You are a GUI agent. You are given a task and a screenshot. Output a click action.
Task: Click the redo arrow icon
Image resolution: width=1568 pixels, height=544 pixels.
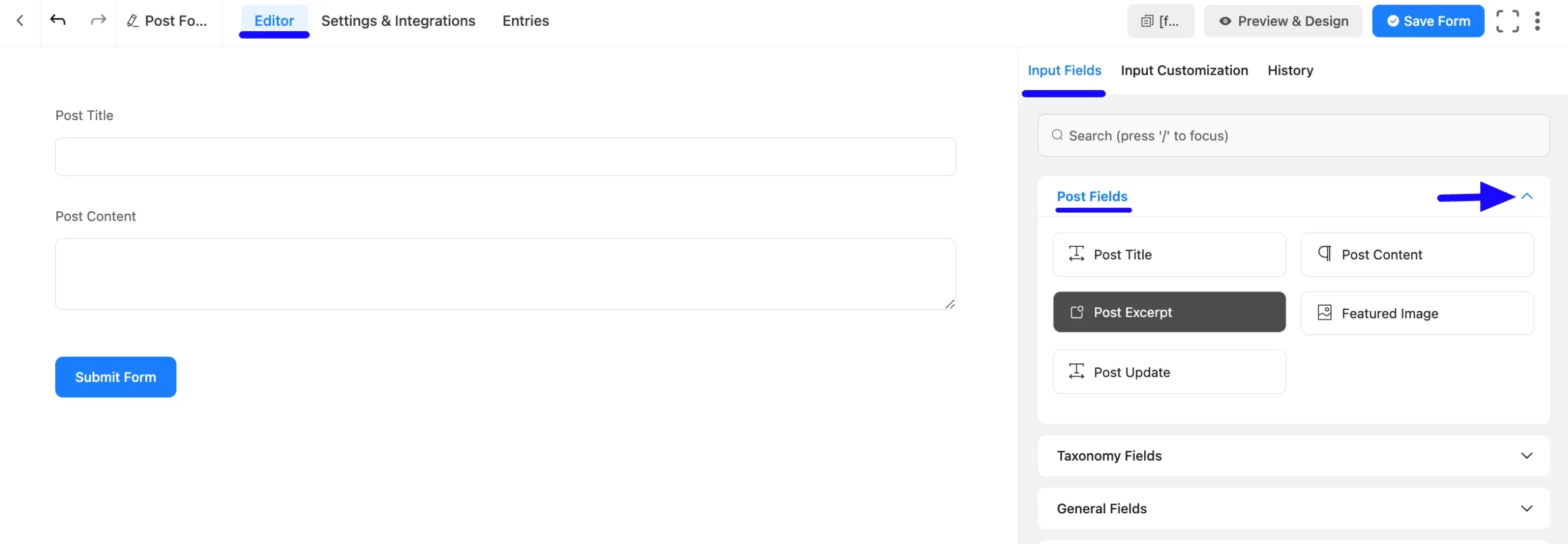98,21
